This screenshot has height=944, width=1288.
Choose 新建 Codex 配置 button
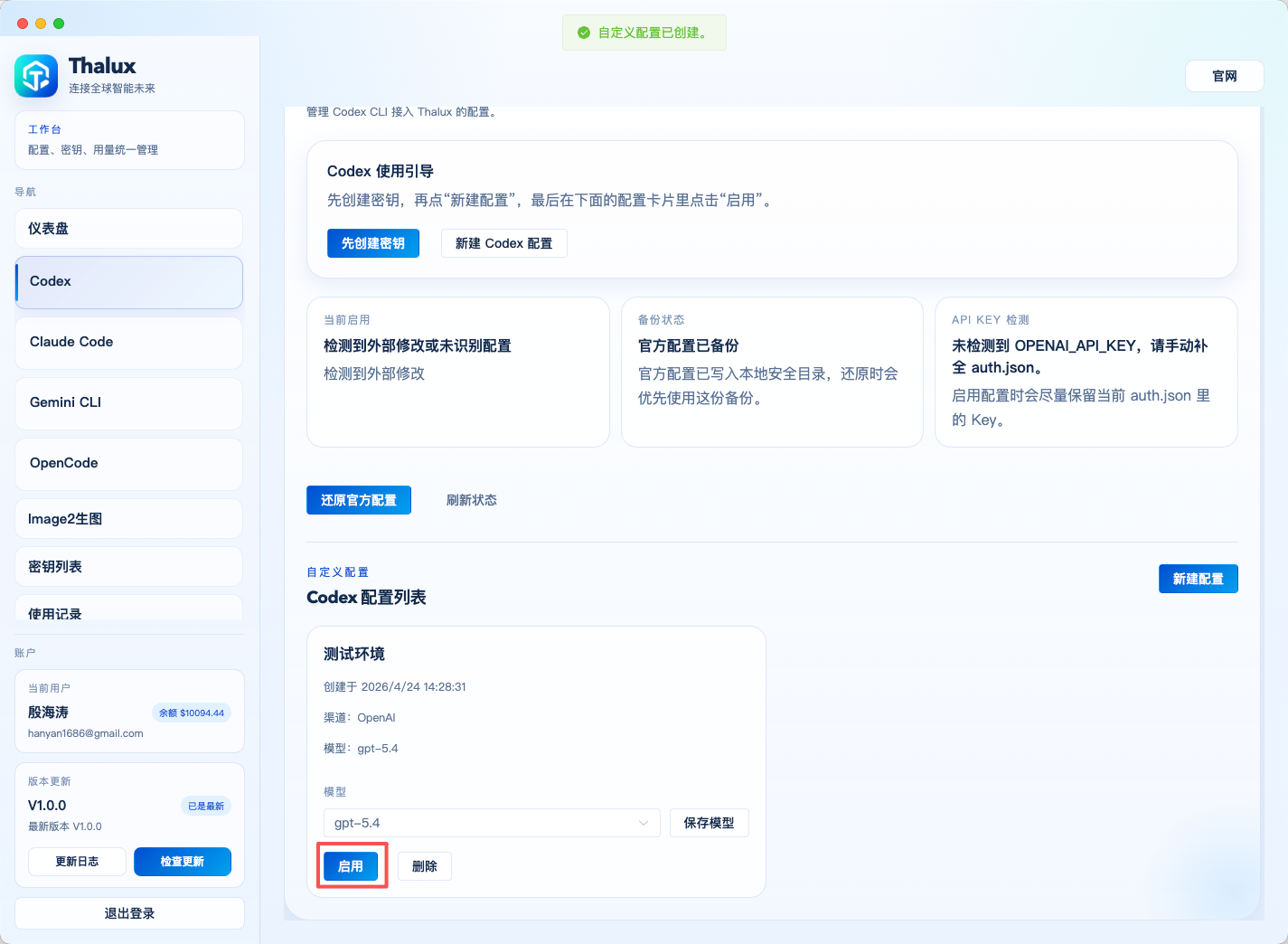504,243
